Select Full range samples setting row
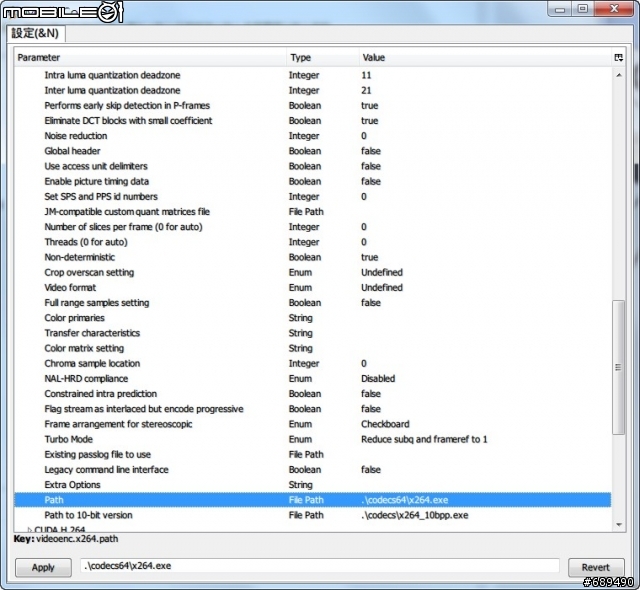The width and height of the screenshot is (640, 590). 313,302
